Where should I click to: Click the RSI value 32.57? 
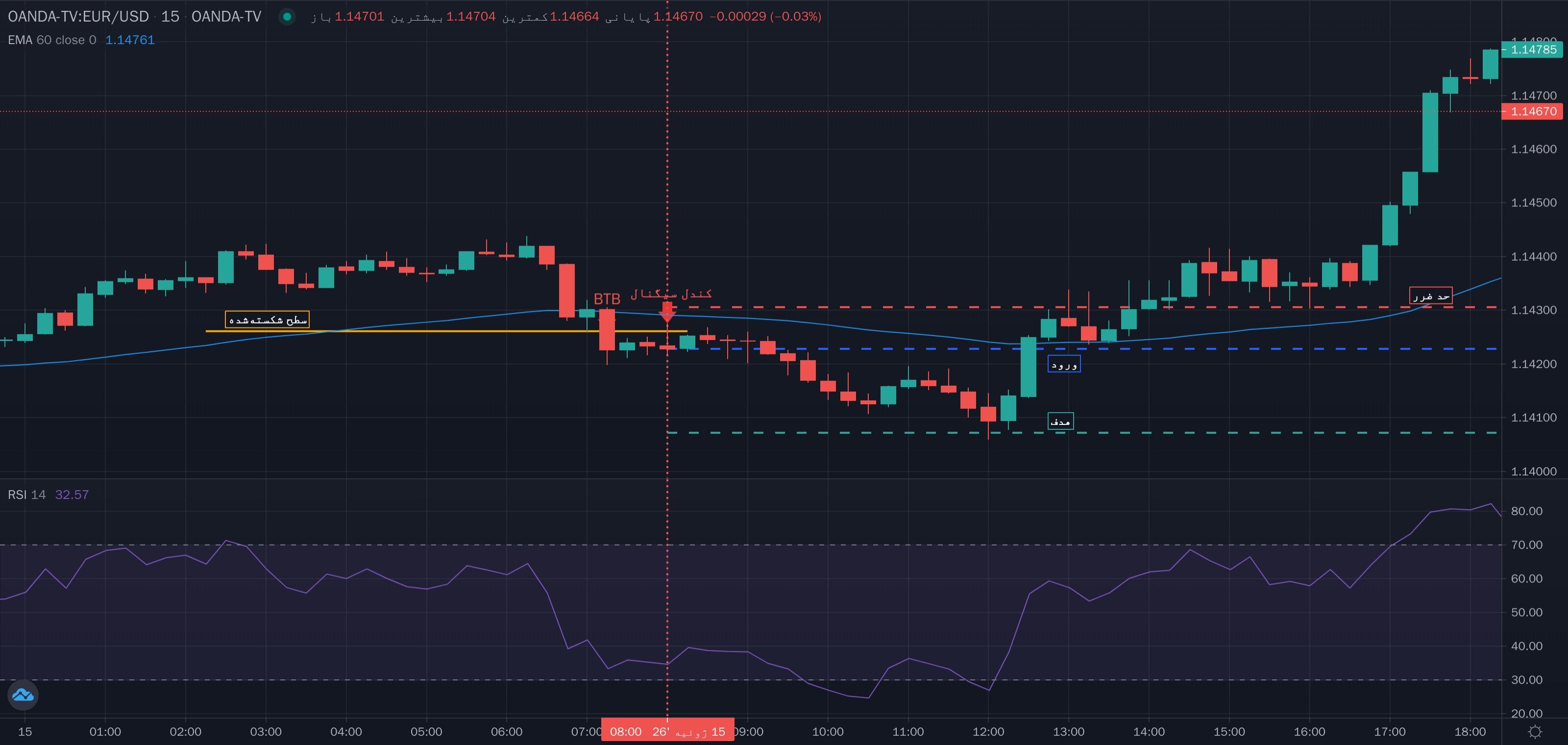click(x=72, y=495)
